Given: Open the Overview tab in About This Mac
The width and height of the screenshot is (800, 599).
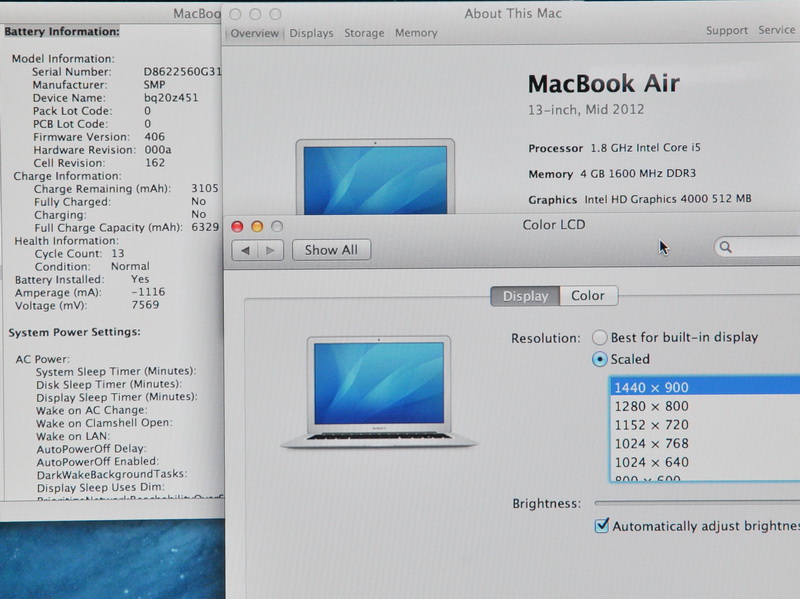Looking at the screenshot, I should click(x=255, y=33).
